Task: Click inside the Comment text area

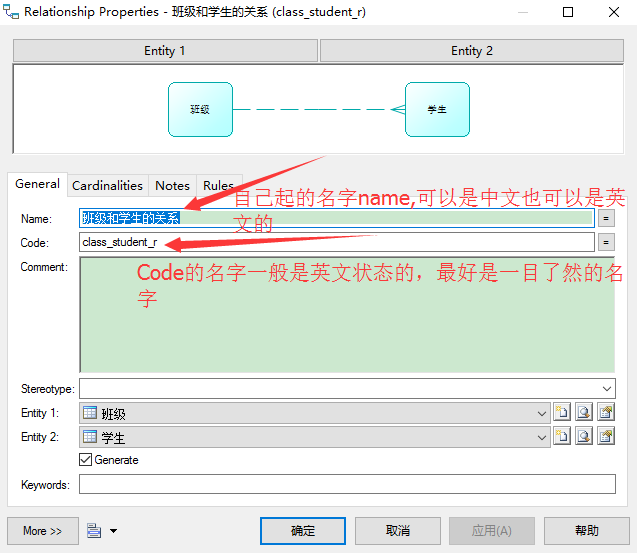Action: click(347, 315)
